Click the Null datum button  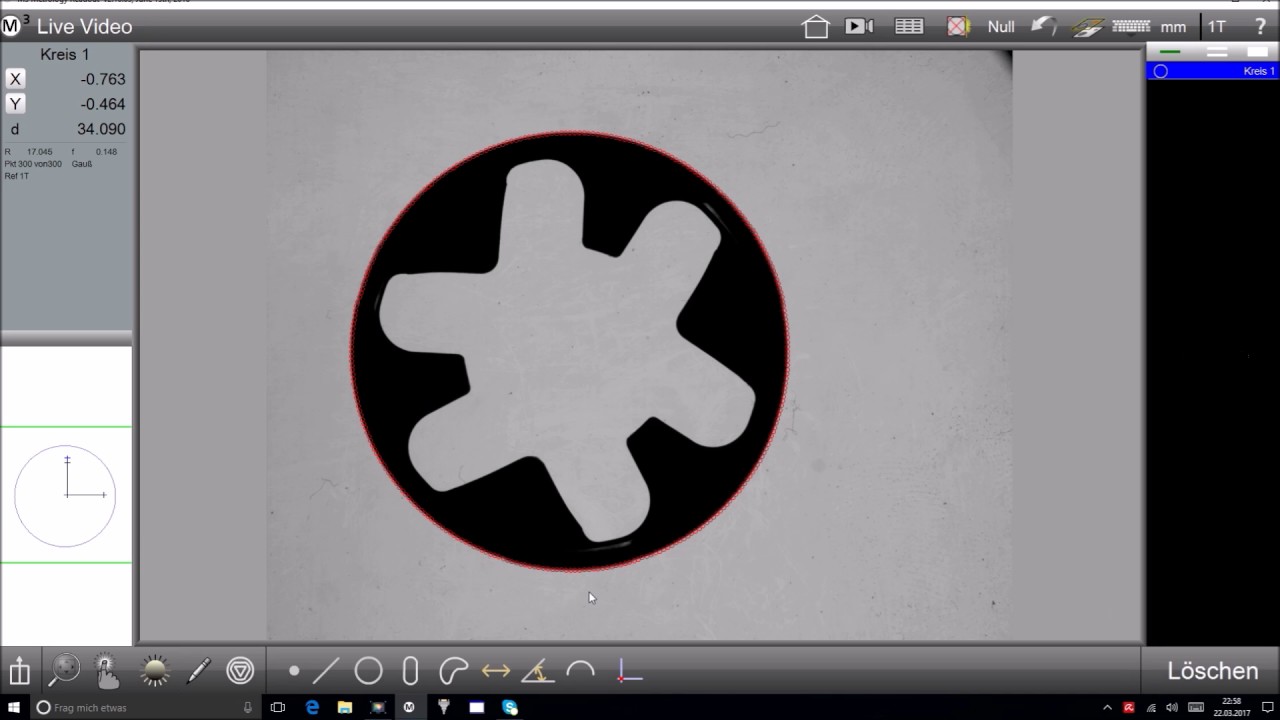tap(1001, 27)
